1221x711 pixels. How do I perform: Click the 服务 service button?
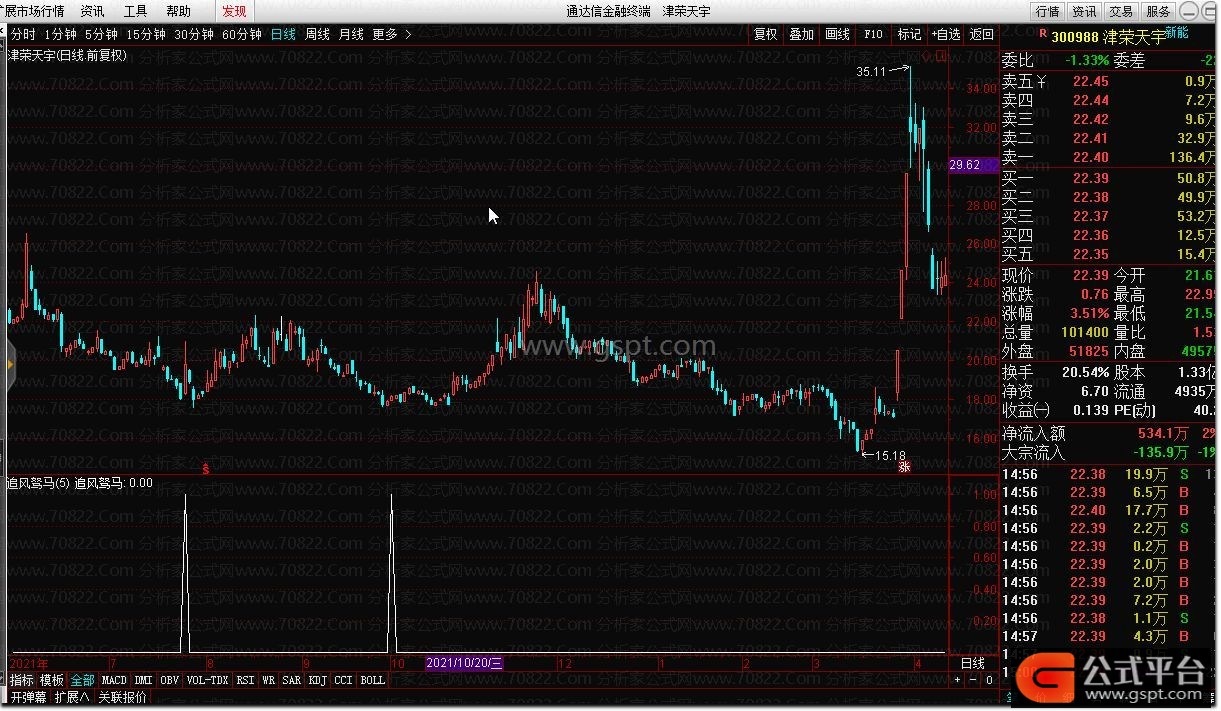[1158, 11]
